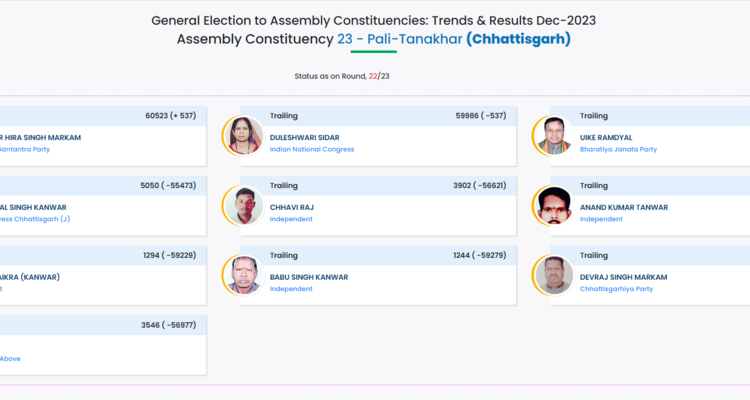Click the Trailing status above Babu Singh Kanwar
This screenshot has width=750, height=400.
click(284, 256)
